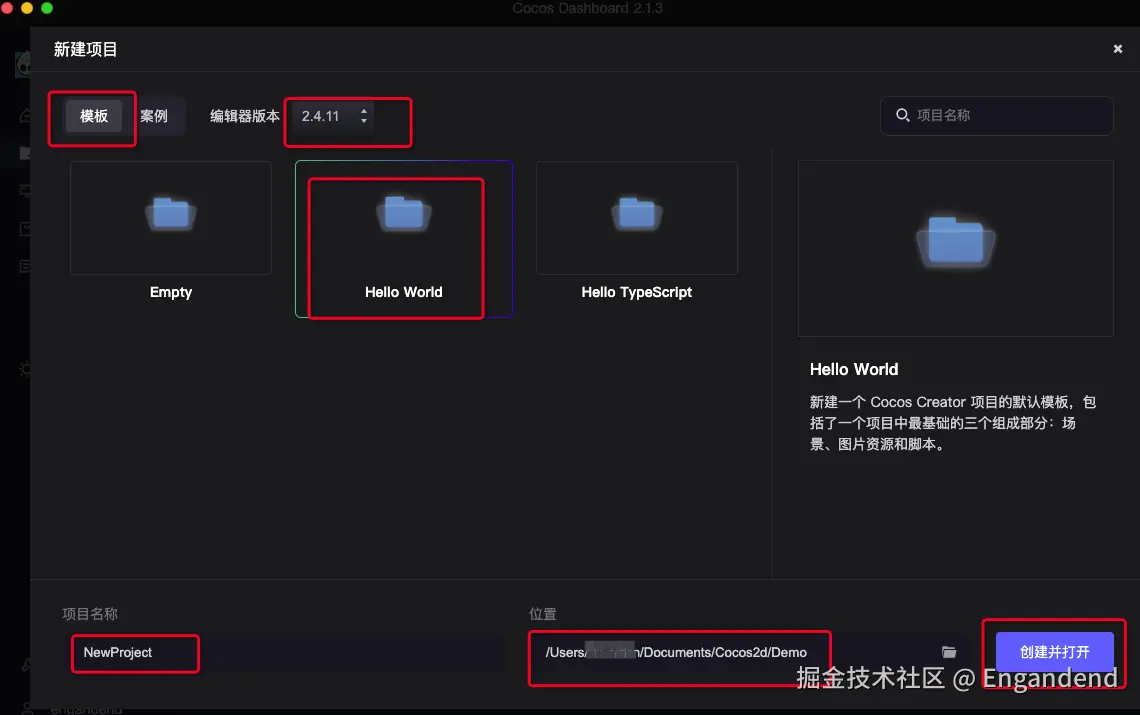The height and width of the screenshot is (715, 1140).
Task: Select the Empty template card
Action: click(x=171, y=233)
